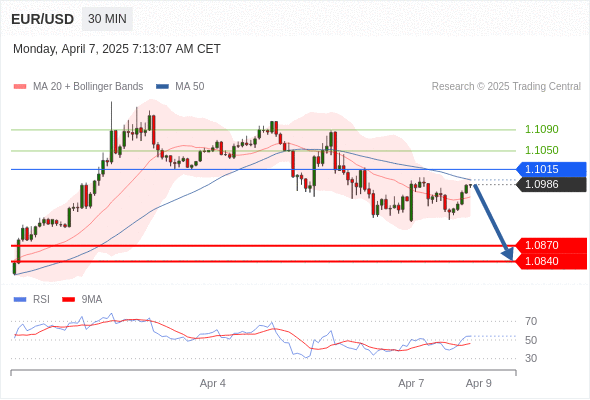
Task: Select the 1.0986 current price tag
Action: point(551,184)
